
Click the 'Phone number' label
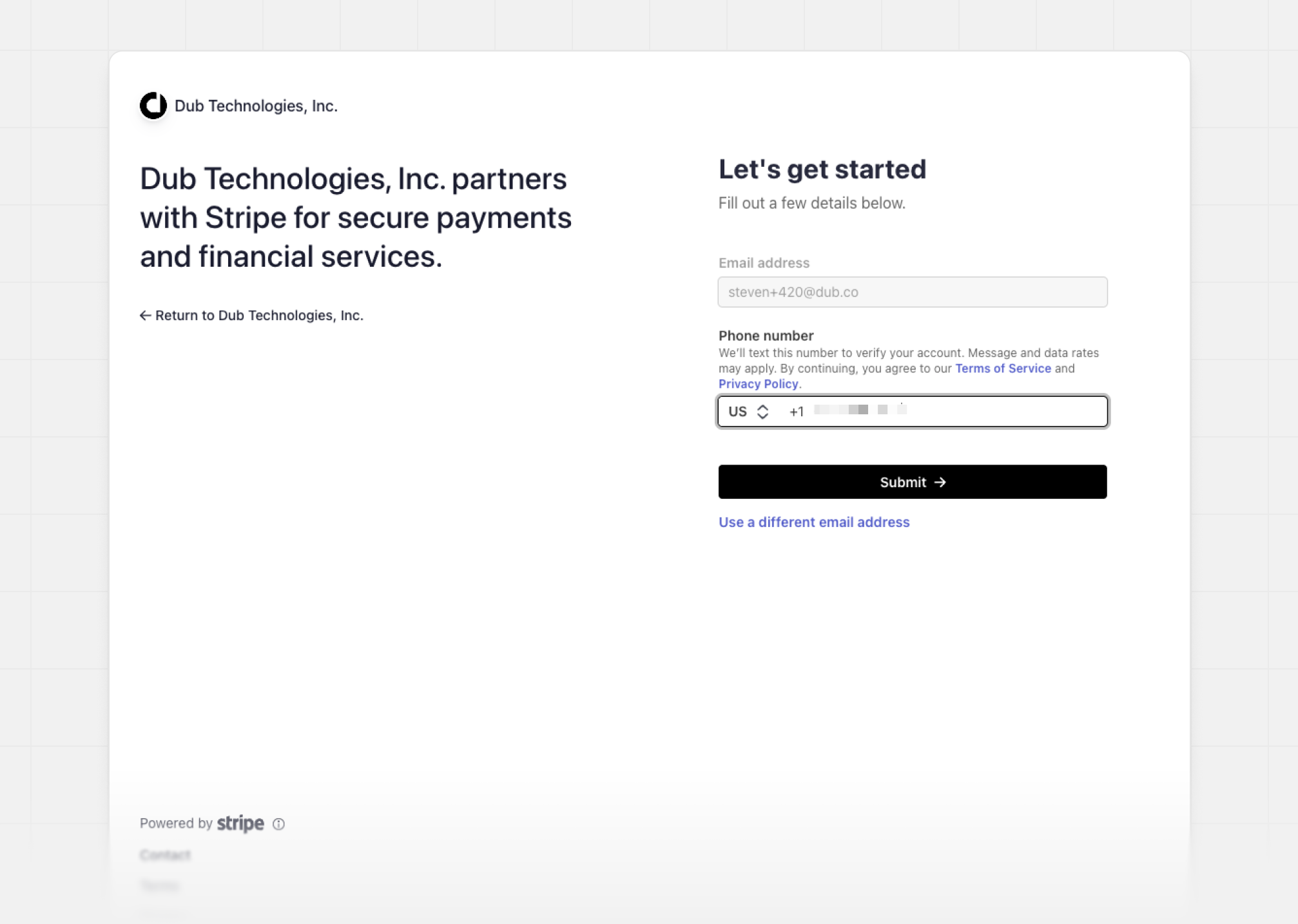coord(766,336)
